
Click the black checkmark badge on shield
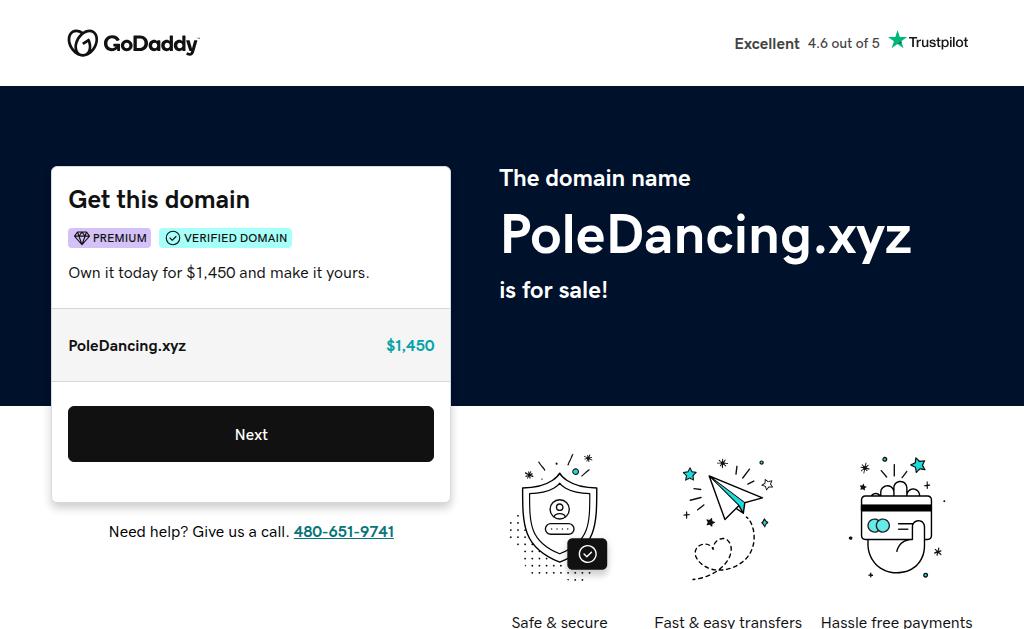(x=587, y=553)
